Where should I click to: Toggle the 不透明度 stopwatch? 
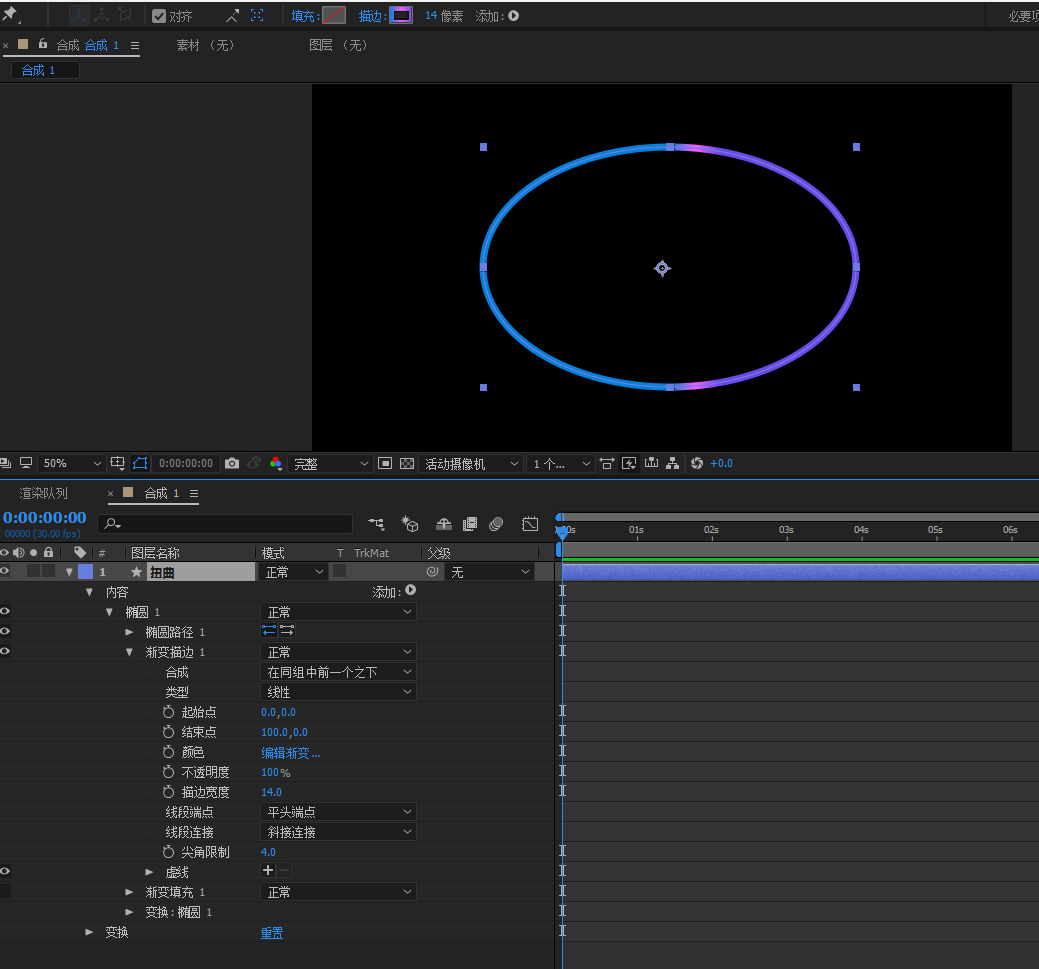point(168,772)
